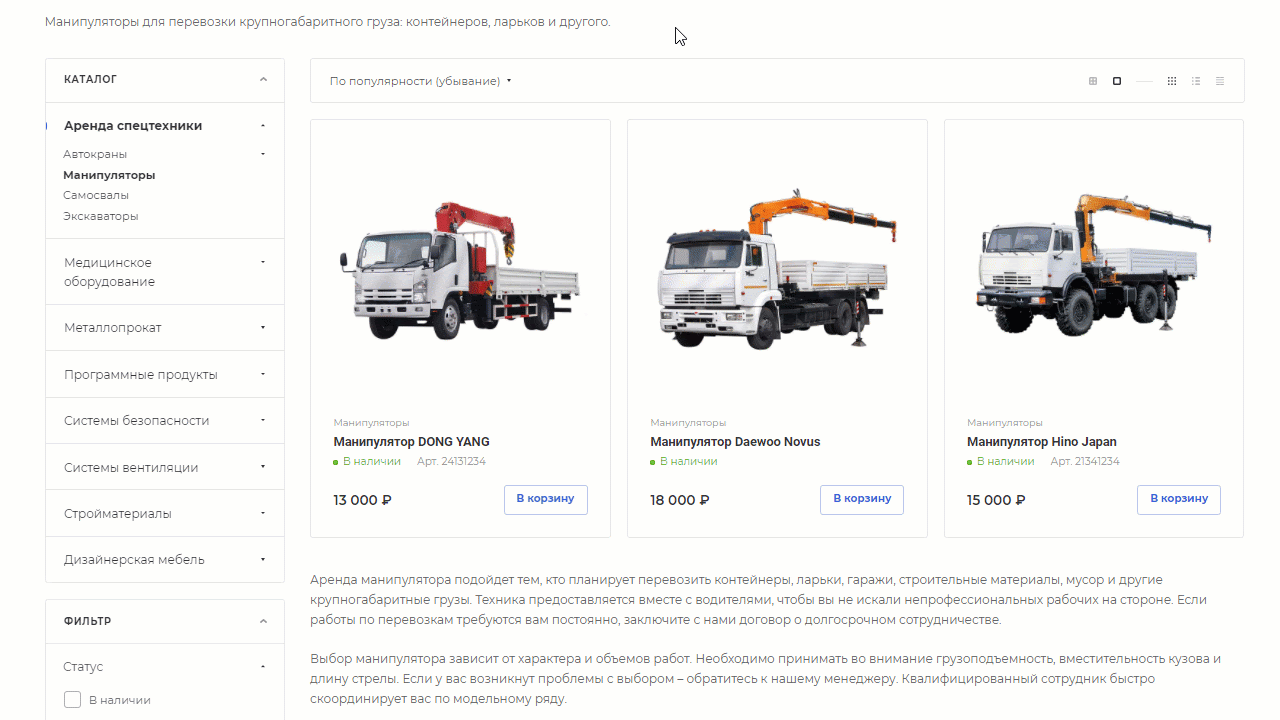Viewport: 1280px width, 720px height.
Task: Go to the Самосвалы subcategory
Action: click(x=96, y=195)
